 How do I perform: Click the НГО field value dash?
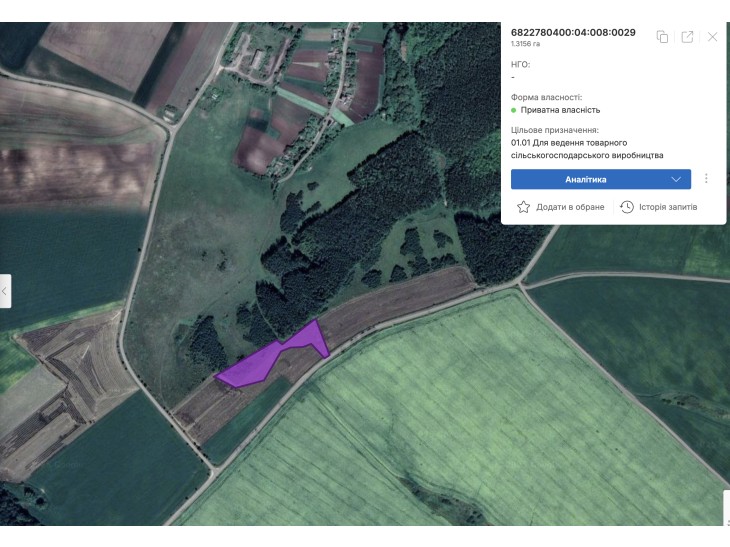click(513, 77)
